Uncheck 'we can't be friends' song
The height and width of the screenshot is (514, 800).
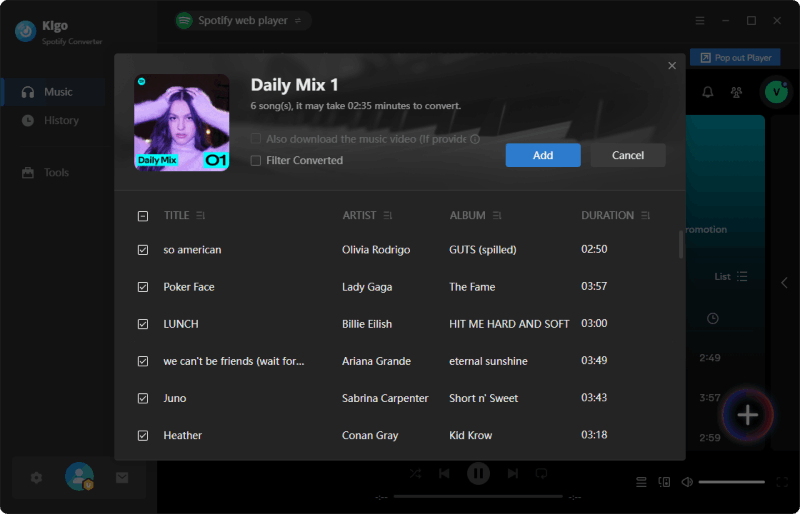tap(143, 361)
